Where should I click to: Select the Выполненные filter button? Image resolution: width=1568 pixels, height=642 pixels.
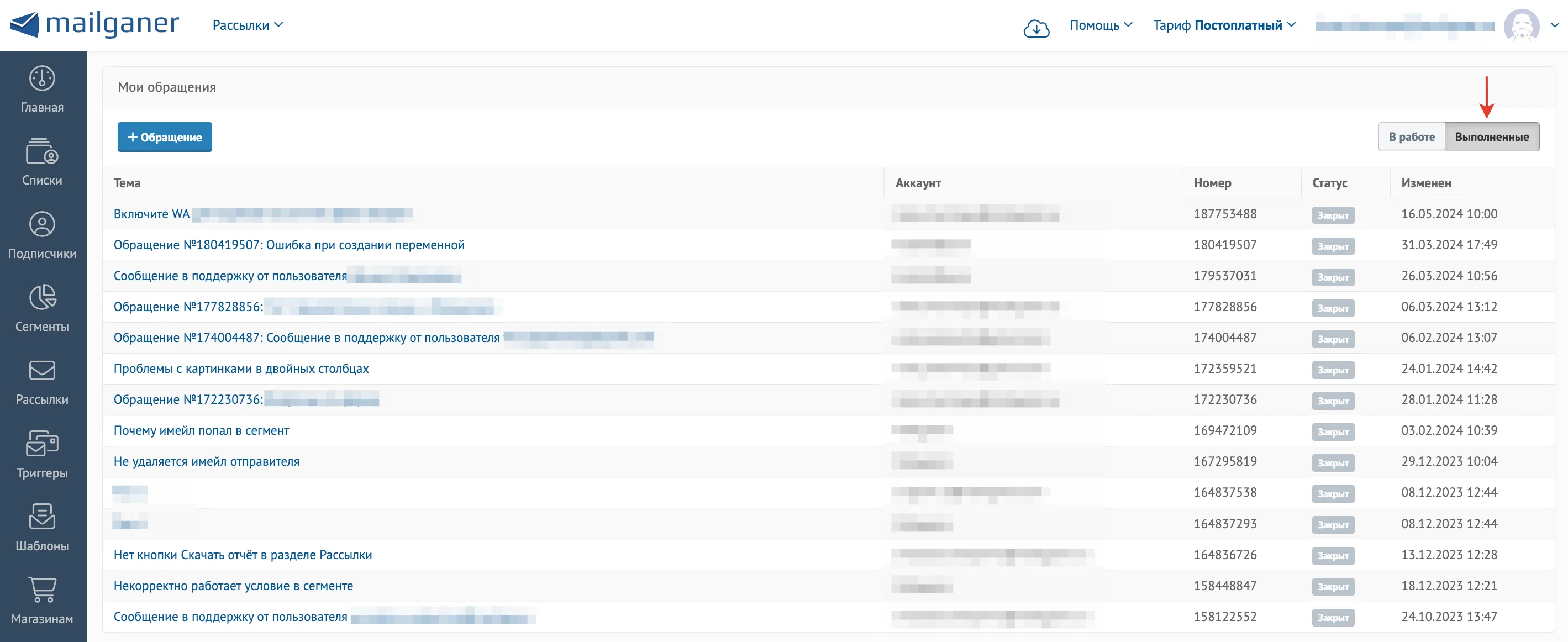tap(1492, 137)
